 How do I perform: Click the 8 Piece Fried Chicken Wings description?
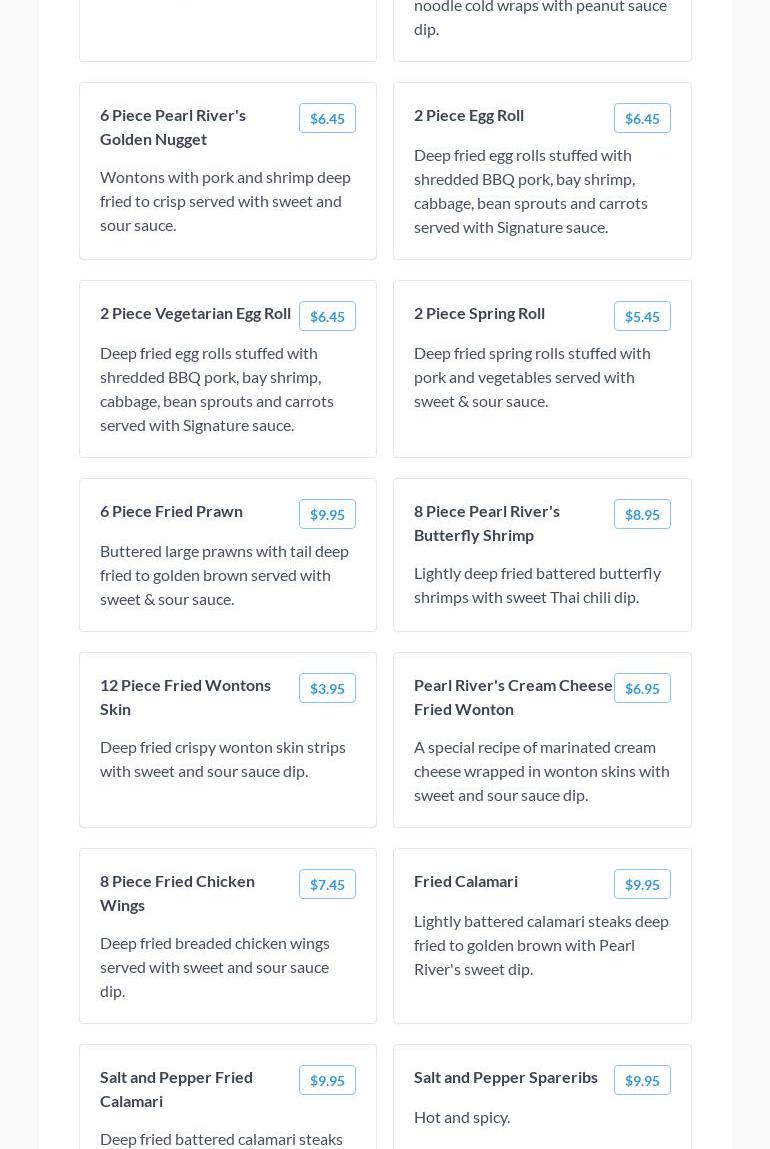pyautogui.click(x=215, y=967)
